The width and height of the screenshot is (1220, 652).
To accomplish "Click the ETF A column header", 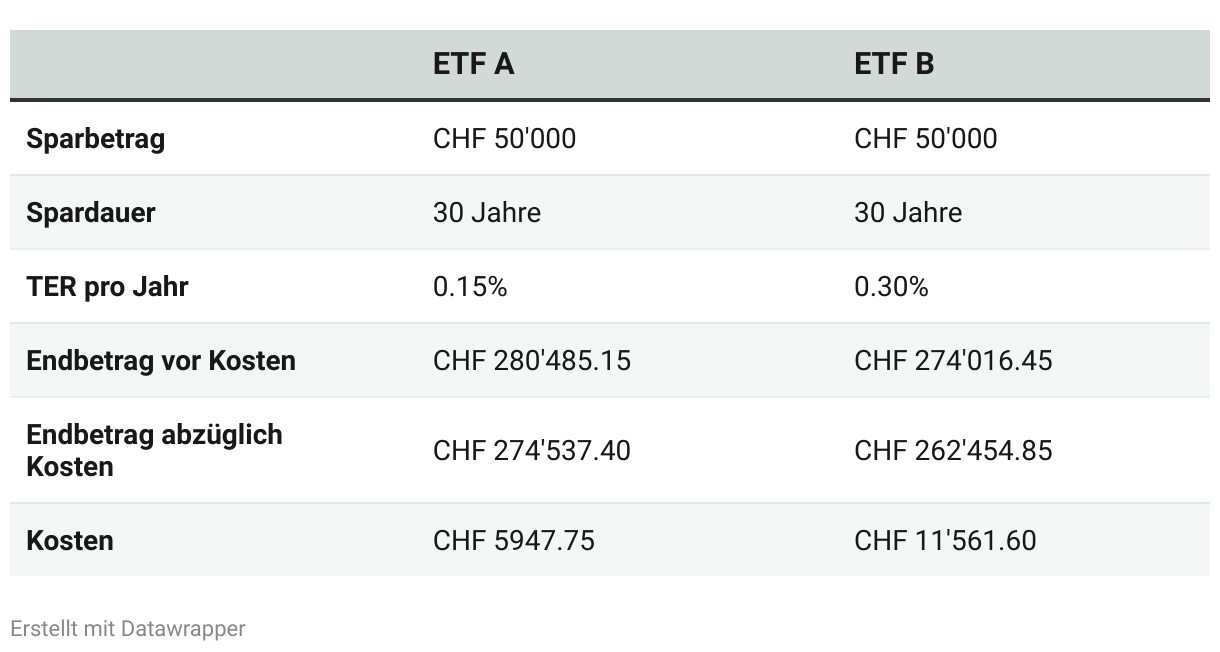I will pos(474,64).
